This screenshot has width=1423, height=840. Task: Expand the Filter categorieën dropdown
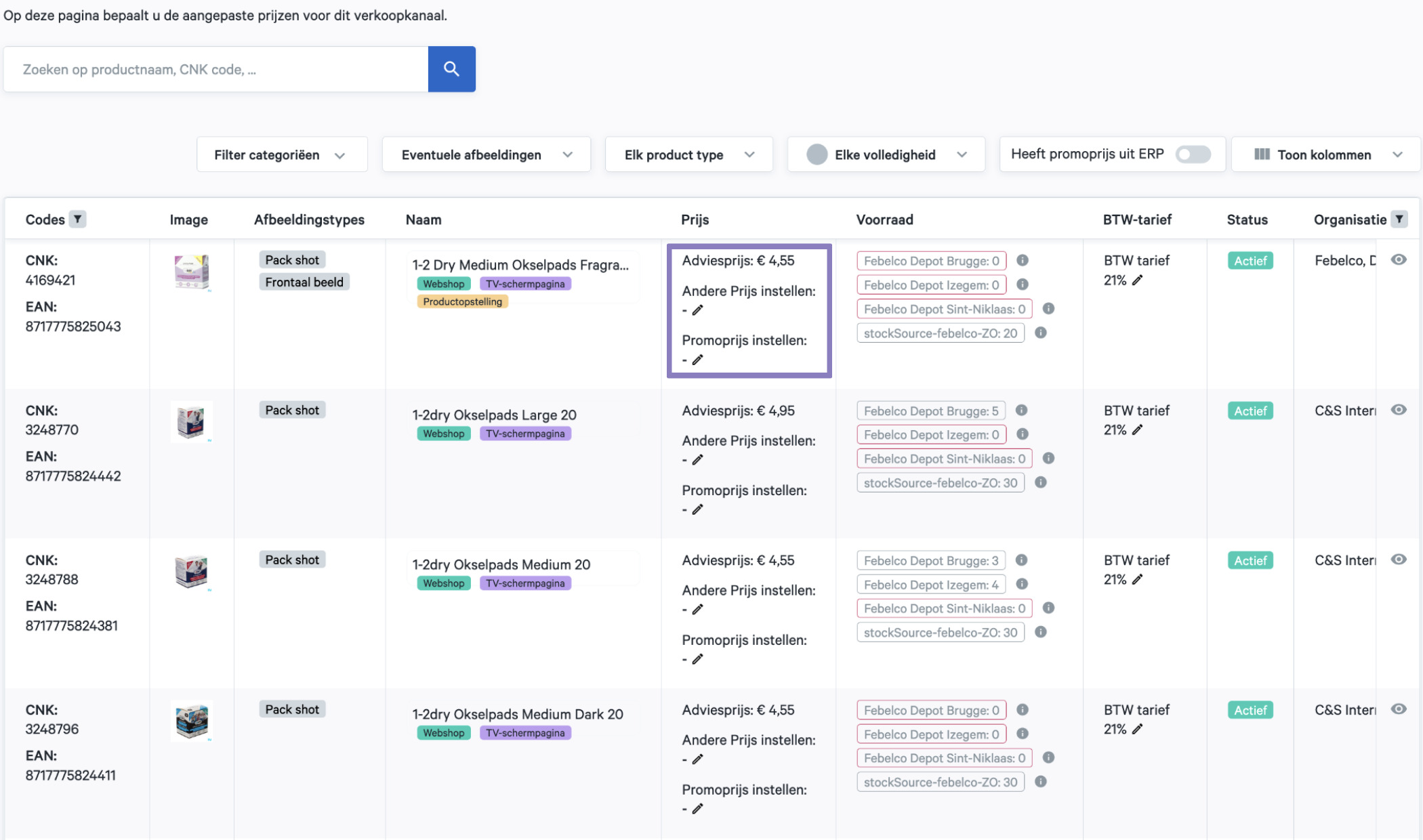279,154
